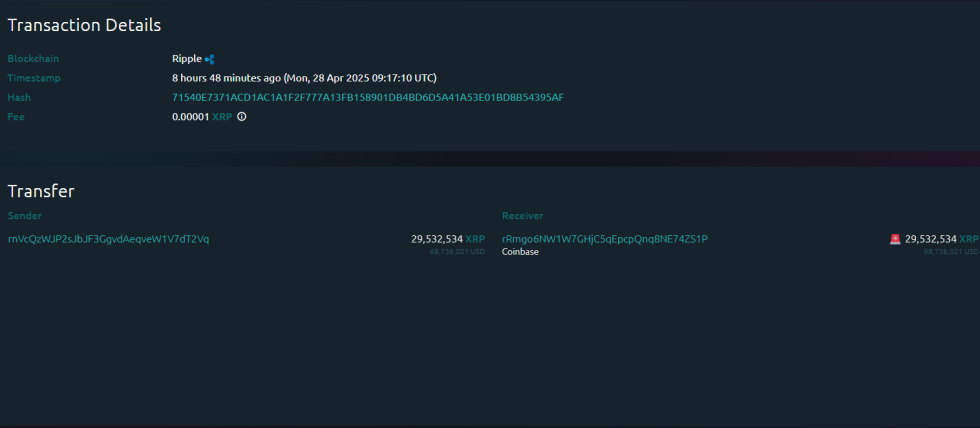Open the sender wallet address link
Image resolution: width=980 pixels, height=428 pixels.
[109, 239]
